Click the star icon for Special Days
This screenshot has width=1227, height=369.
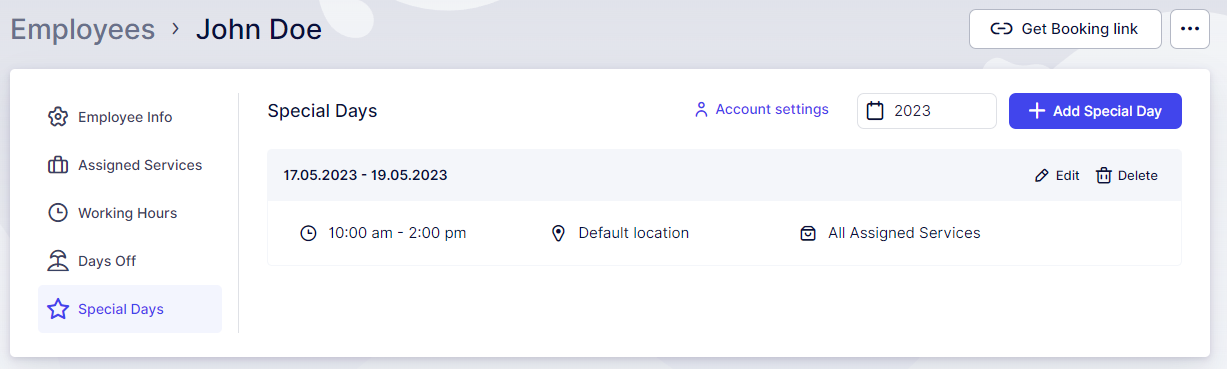coord(58,309)
